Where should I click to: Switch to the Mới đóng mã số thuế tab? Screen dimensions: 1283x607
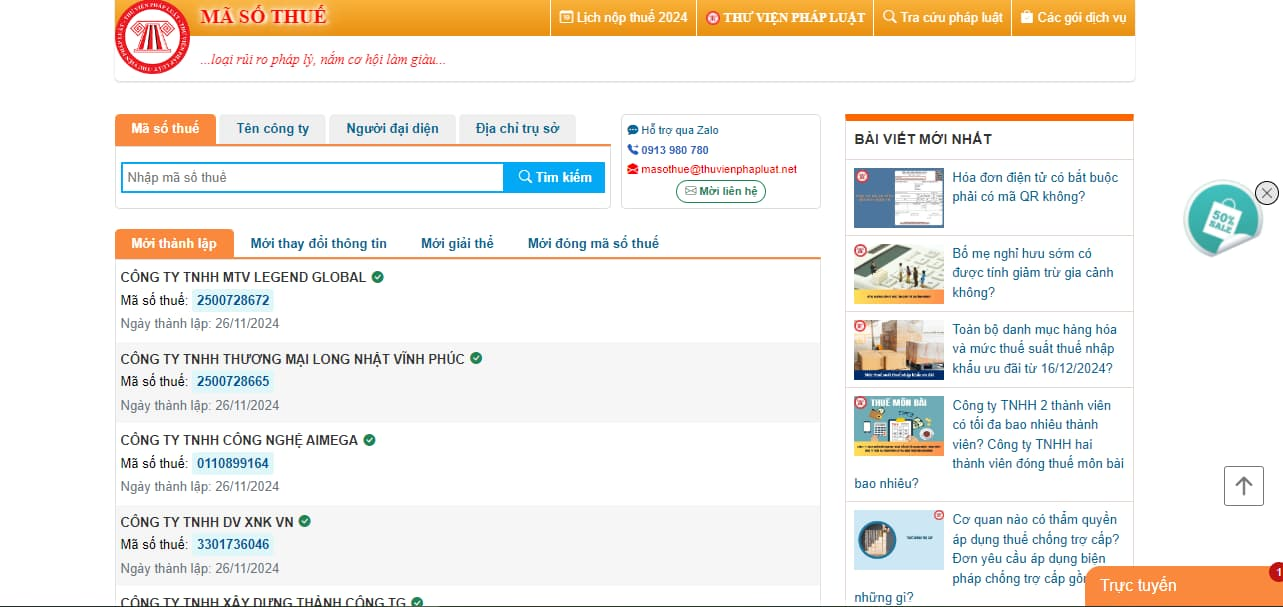tap(593, 243)
